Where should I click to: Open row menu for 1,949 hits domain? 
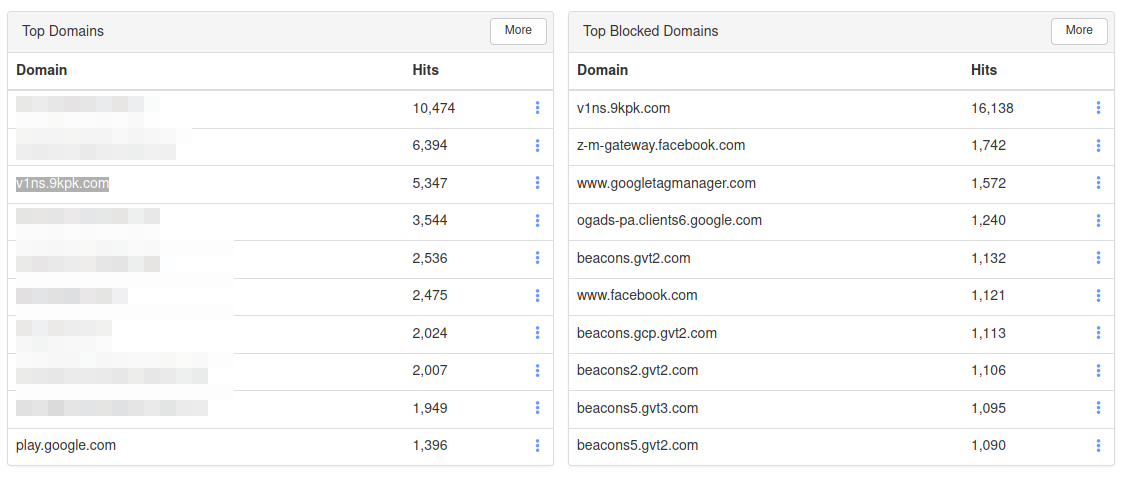click(537, 408)
